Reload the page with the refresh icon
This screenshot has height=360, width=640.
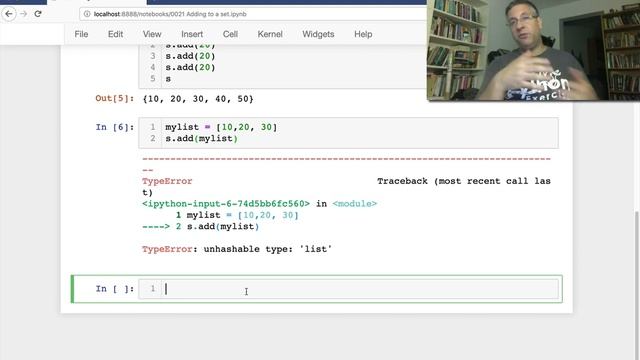point(38,14)
